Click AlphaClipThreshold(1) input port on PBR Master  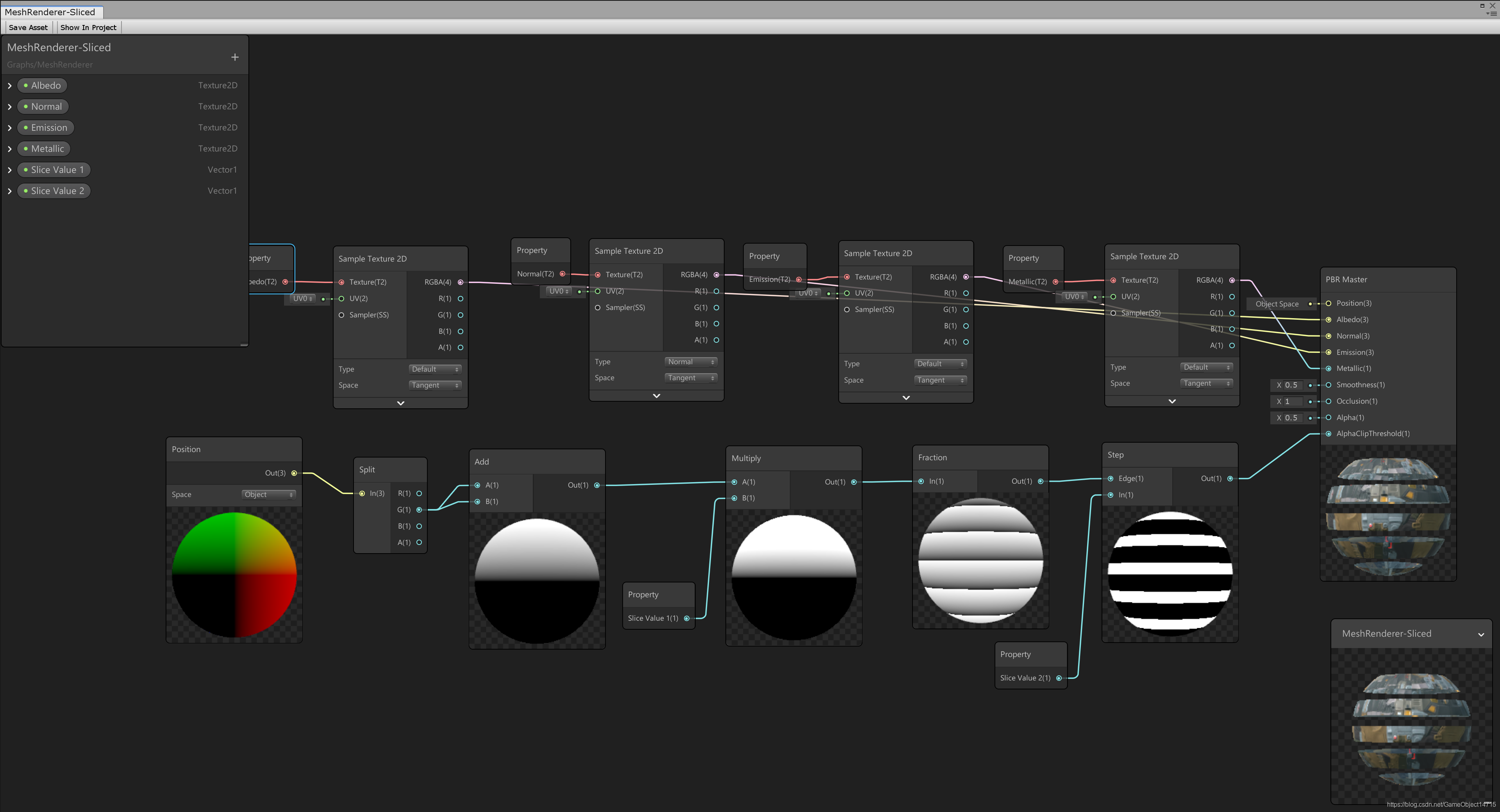pyautogui.click(x=1328, y=434)
